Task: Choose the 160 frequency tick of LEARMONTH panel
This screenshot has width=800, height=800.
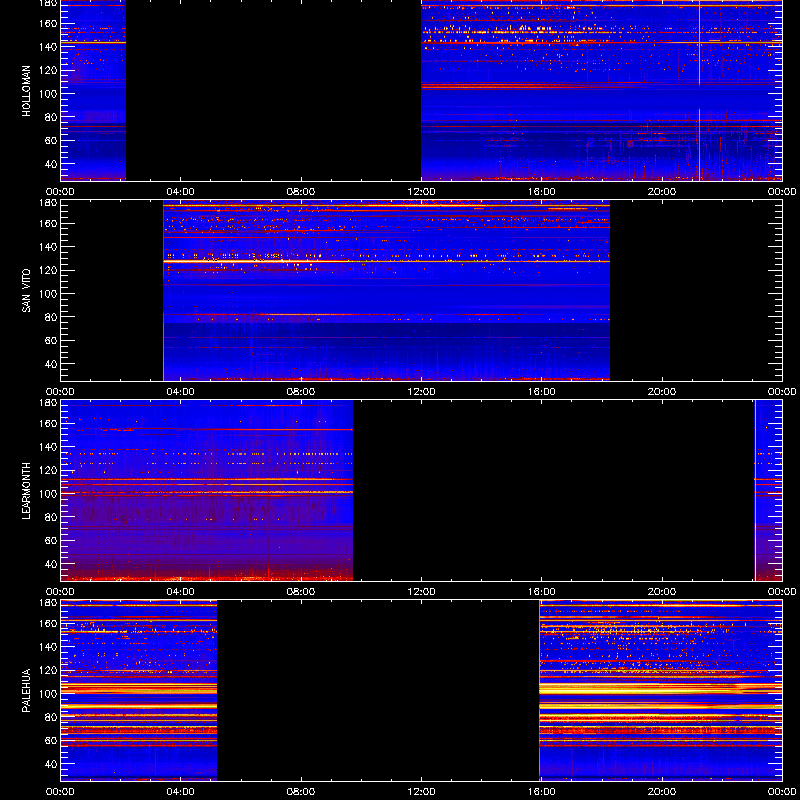Action: tap(50, 423)
